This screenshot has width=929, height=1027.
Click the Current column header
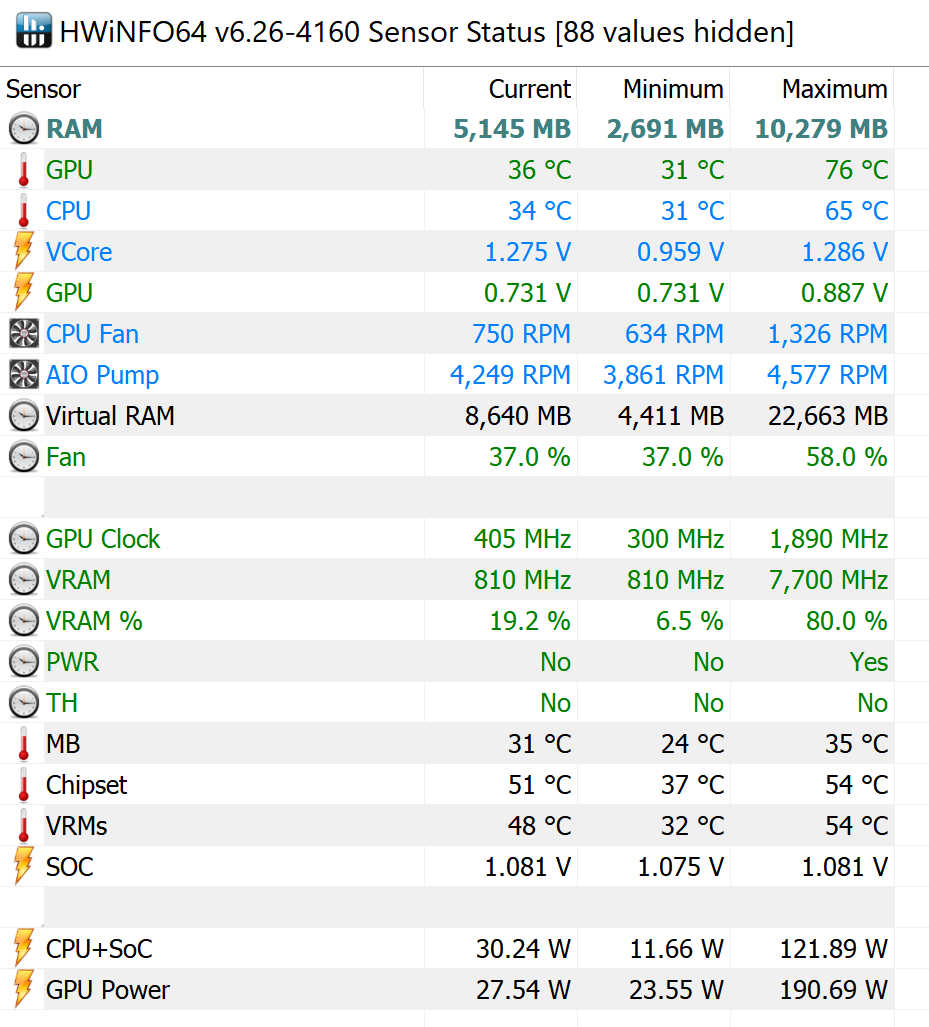point(529,89)
